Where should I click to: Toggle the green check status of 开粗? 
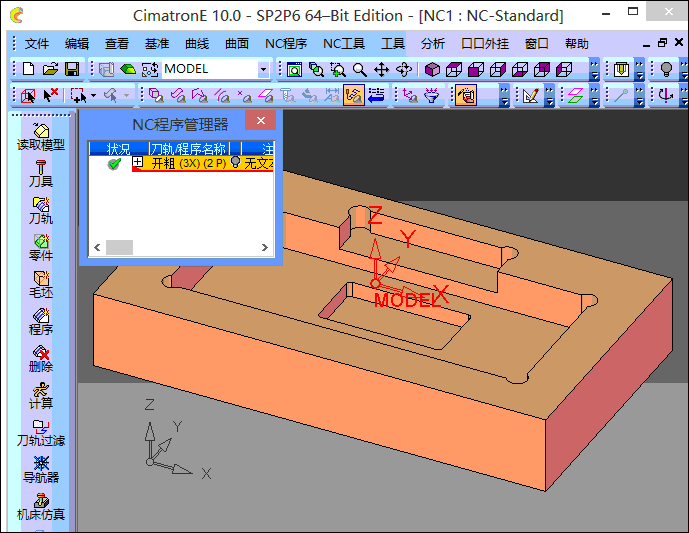[114, 164]
